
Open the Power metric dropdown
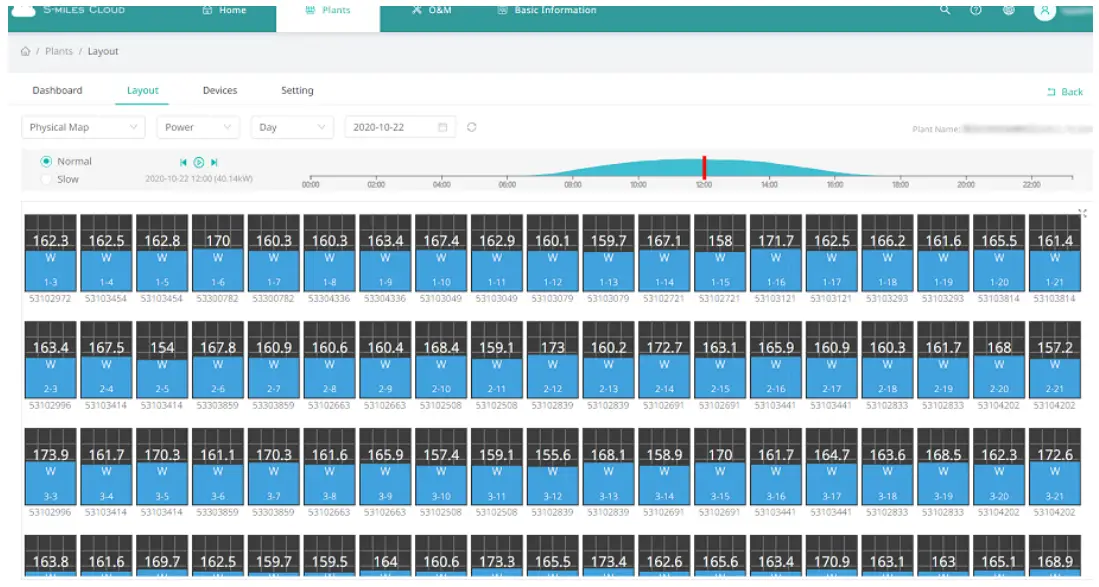coord(198,128)
